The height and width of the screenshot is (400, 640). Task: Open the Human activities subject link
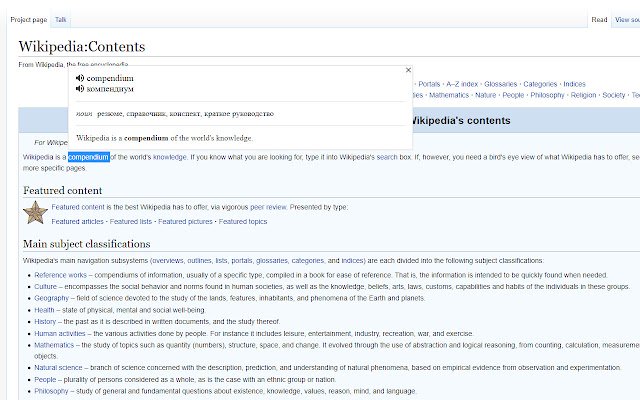click(60, 333)
